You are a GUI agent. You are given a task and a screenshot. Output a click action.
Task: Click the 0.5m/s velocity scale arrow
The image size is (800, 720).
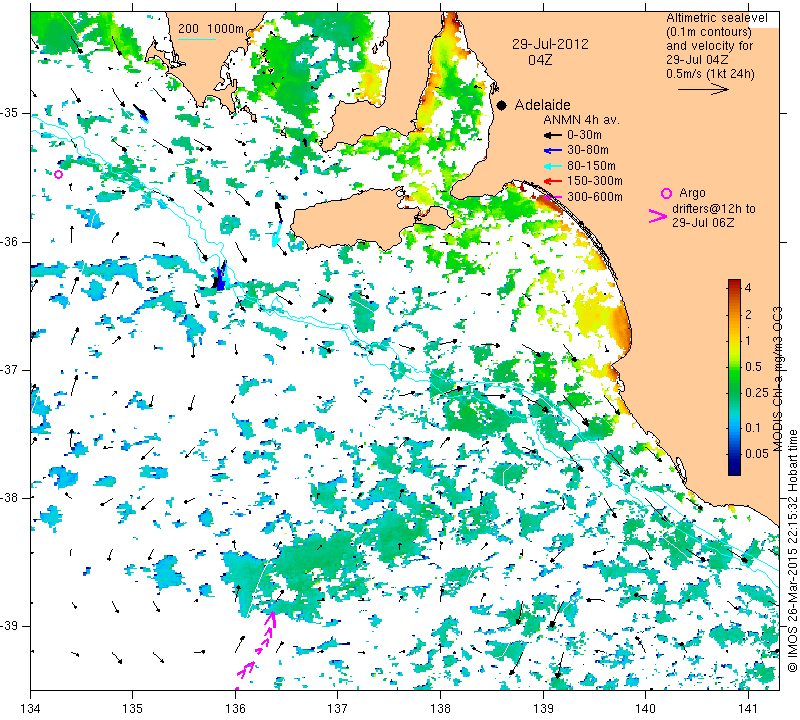[x=703, y=90]
